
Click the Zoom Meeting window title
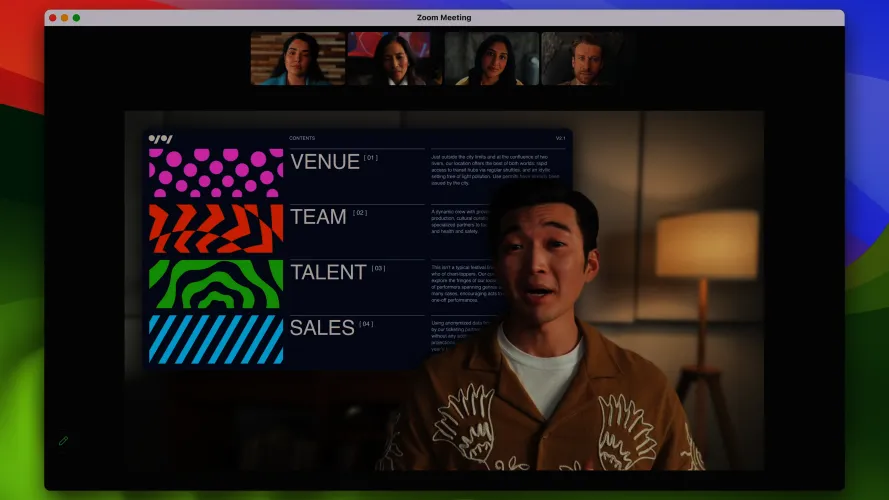tap(444, 18)
